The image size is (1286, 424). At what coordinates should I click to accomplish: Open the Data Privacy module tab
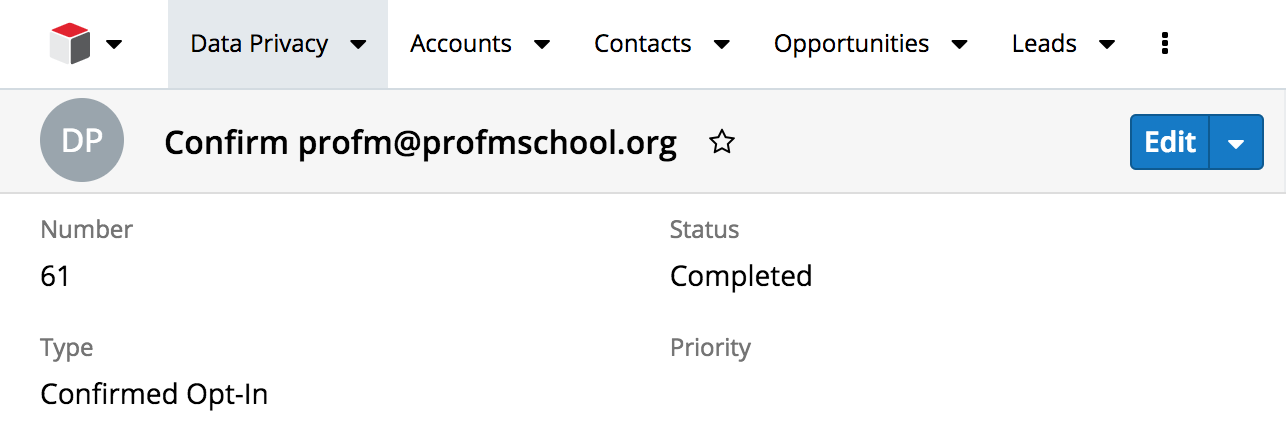pyautogui.click(x=259, y=44)
